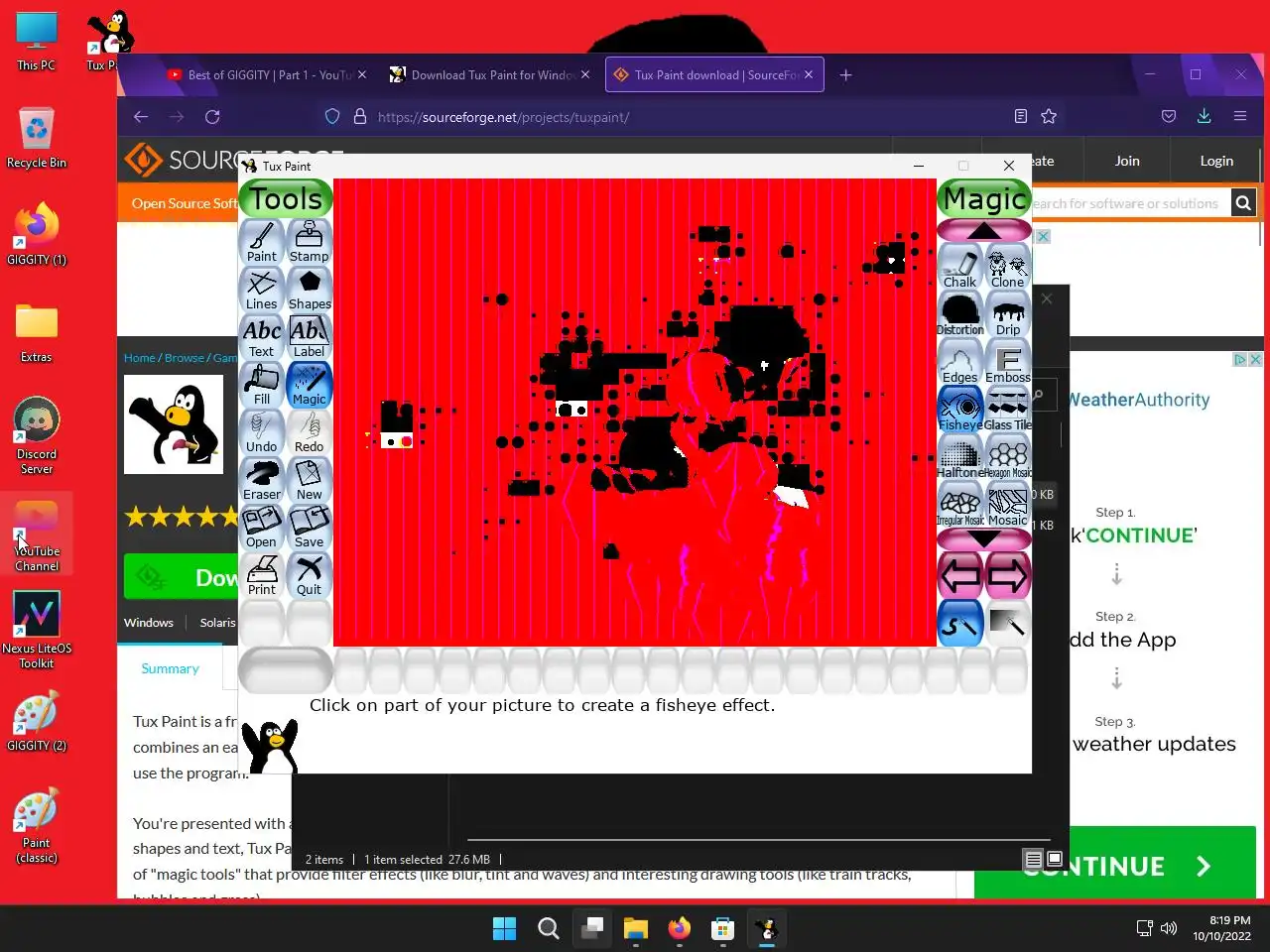This screenshot has width=1270, height=952.
Task: Select Tux Paint download SourceForge tab
Action: pos(714,74)
